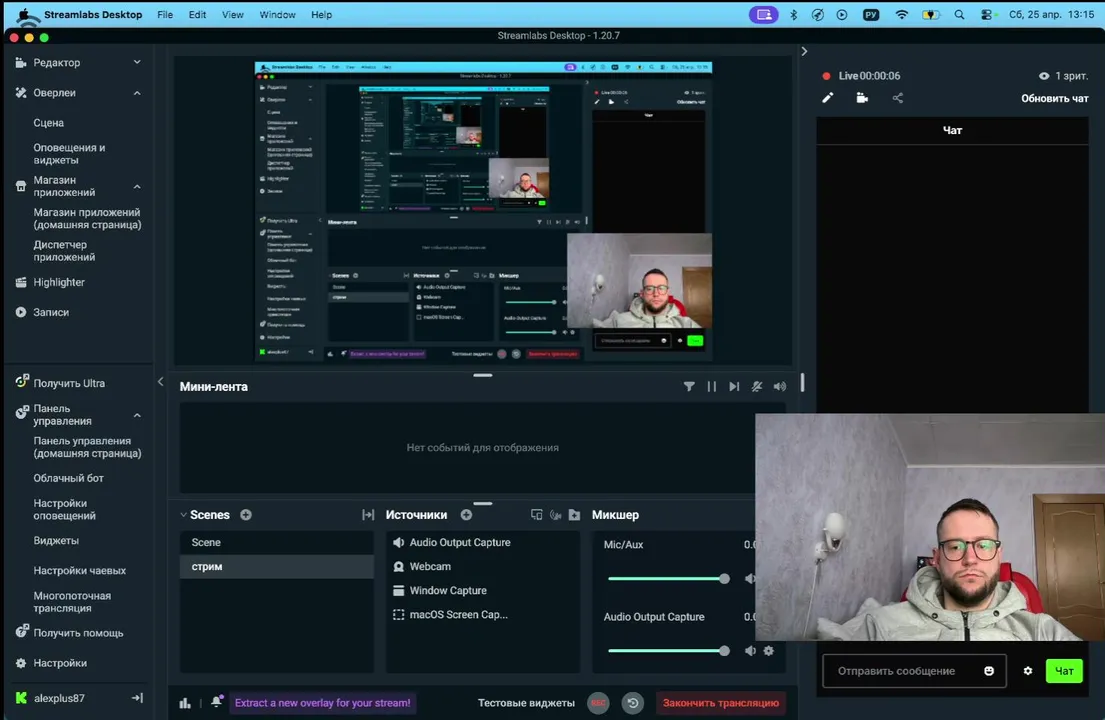The width and height of the screenshot is (1105, 720).
Task: Open the Scenes collection dropdown arrow
Action: pos(184,515)
